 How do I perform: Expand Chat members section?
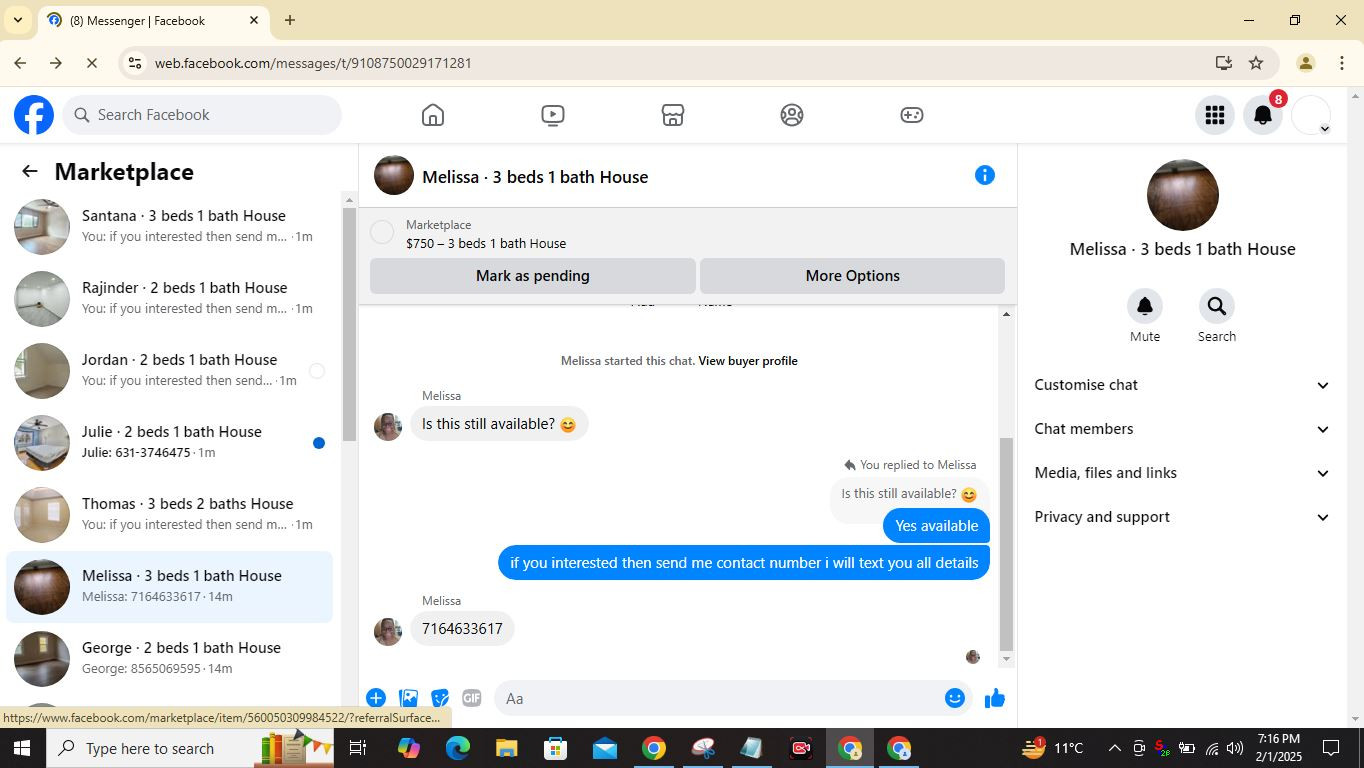[1182, 429]
